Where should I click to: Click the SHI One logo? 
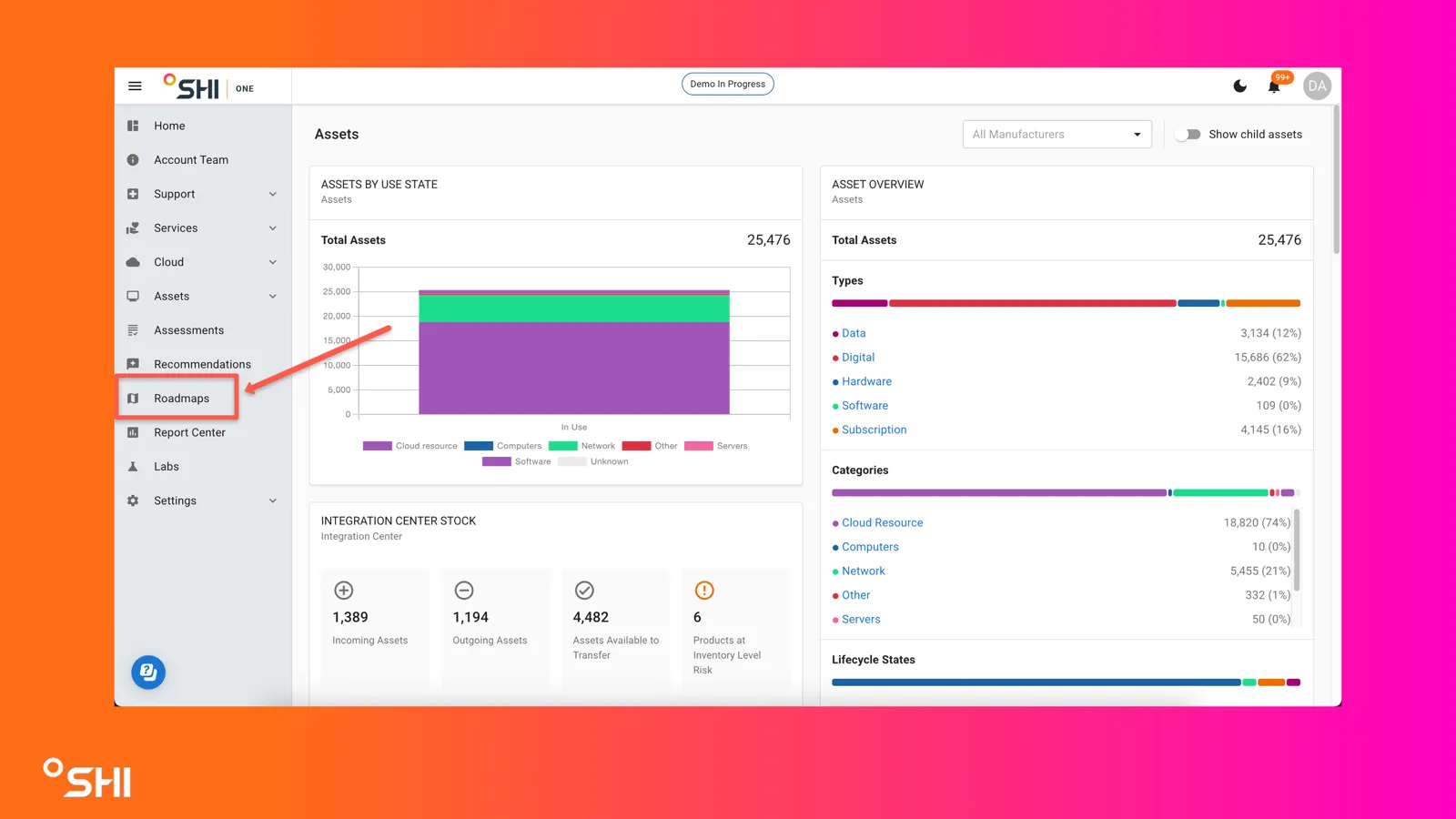pos(208,86)
